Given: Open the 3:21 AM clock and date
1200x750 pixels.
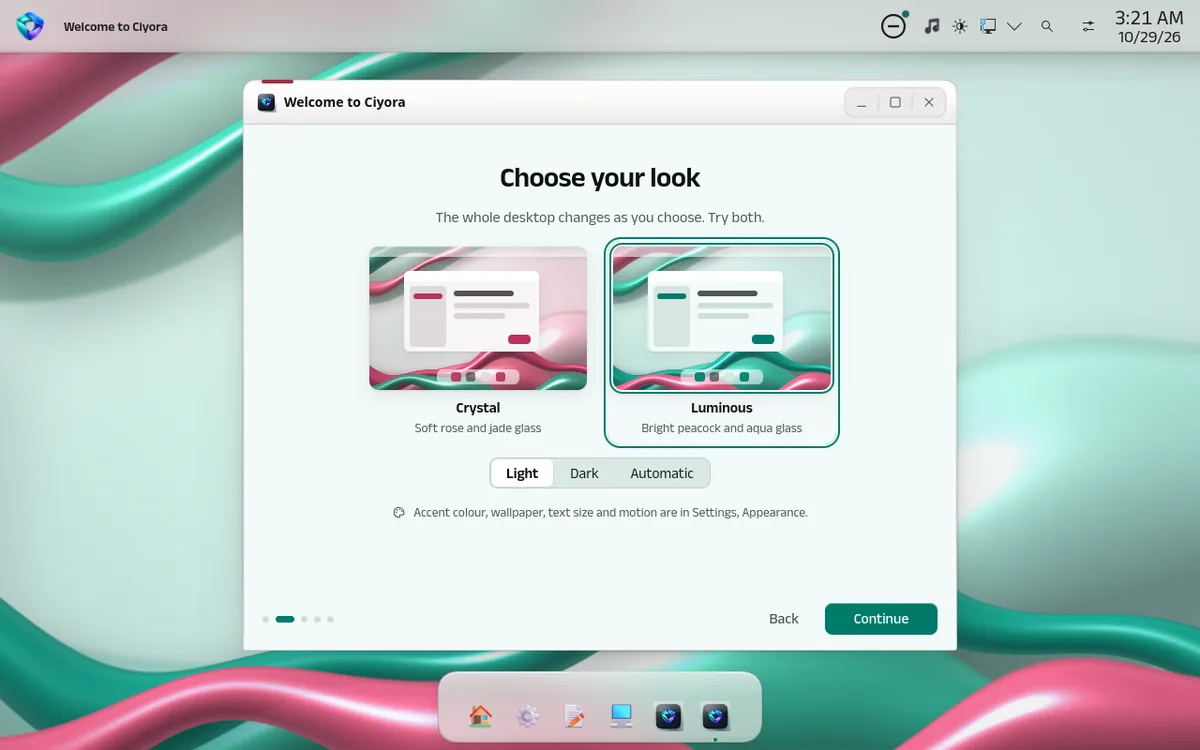Looking at the screenshot, I should click(x=1149, y=27).
